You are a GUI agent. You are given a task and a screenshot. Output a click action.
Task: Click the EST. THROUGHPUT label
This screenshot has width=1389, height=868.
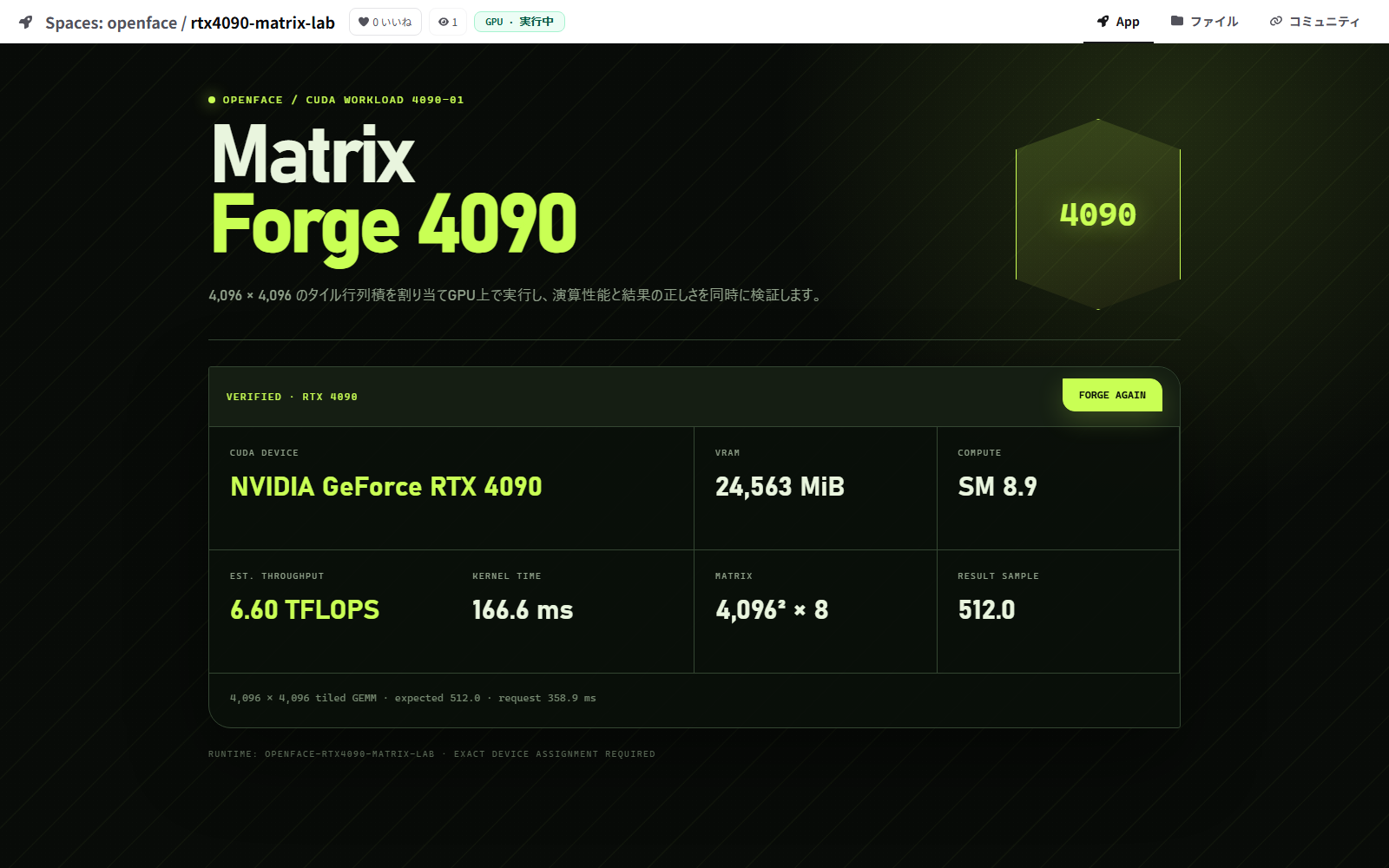click(x=277, y=576)
